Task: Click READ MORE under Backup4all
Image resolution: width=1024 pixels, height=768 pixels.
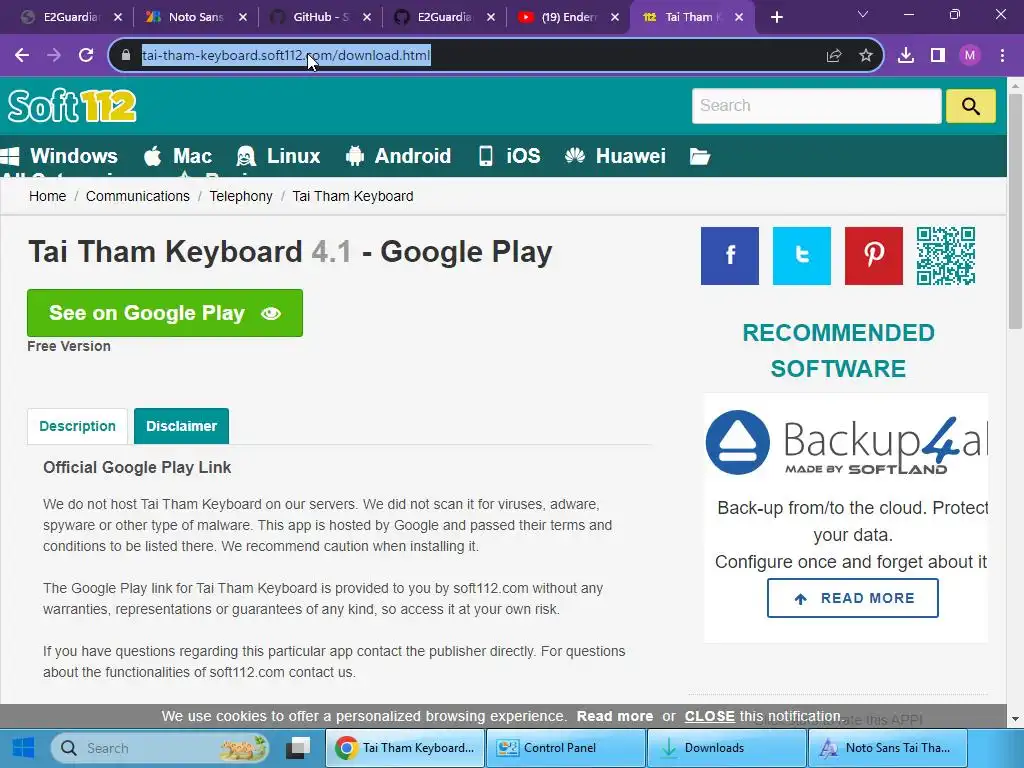Action: click(852, 598)
